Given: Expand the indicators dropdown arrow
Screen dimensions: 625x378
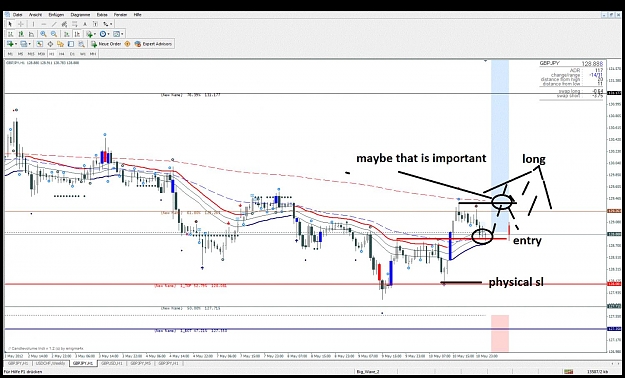Looking at the screenshot, I should pyautogui.click(x=95, y=34).
